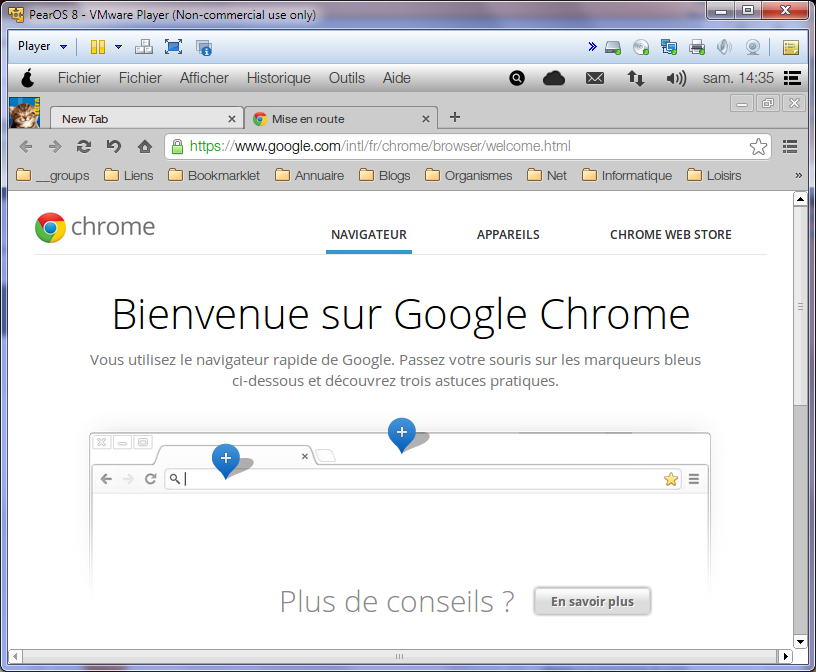Open the Chrome hamburger menu
The width and height of the screenshot is (816, 672).
[x=790, y=147]
